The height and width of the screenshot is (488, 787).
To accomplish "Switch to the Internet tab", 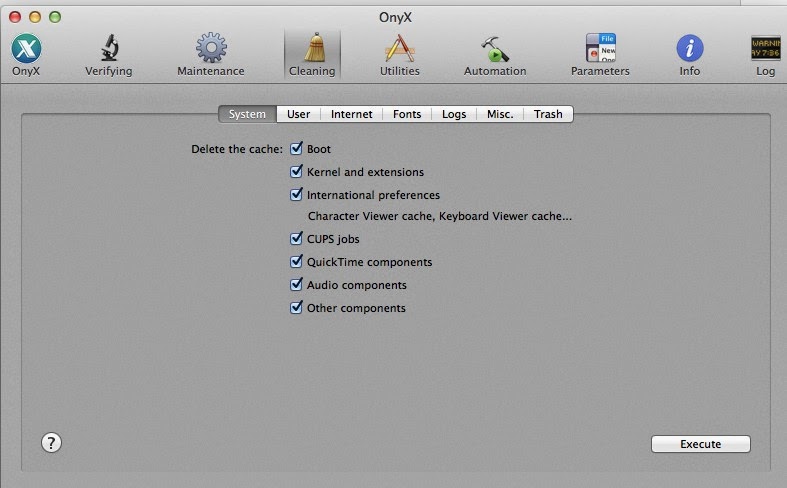I will point(351,114).
